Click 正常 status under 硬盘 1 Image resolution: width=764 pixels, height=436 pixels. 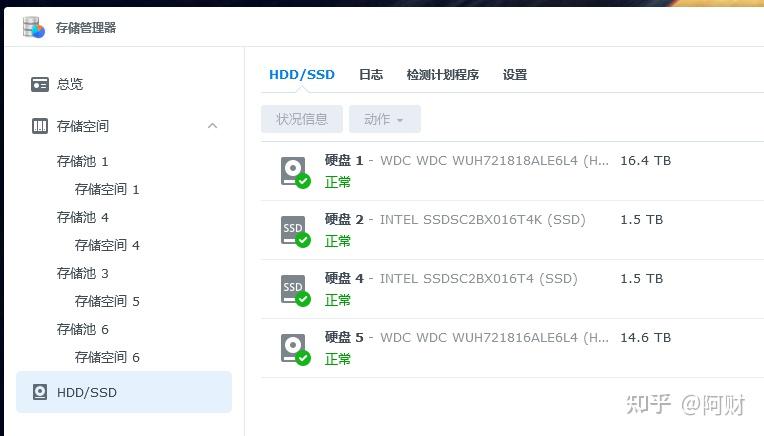tap(338, 182)
